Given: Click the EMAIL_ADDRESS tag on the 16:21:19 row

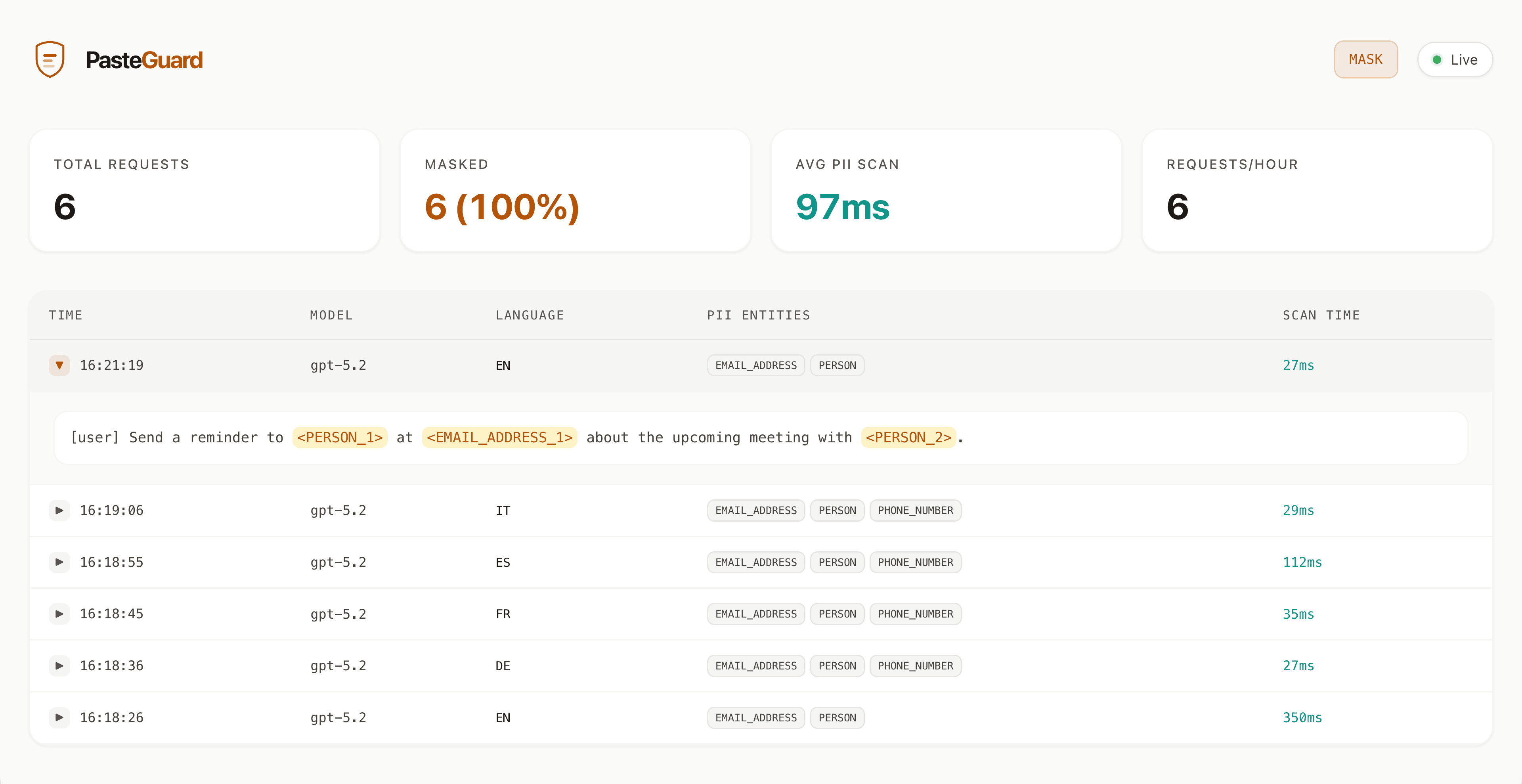Looking at the screenshot, I should [x=756, y=365].
